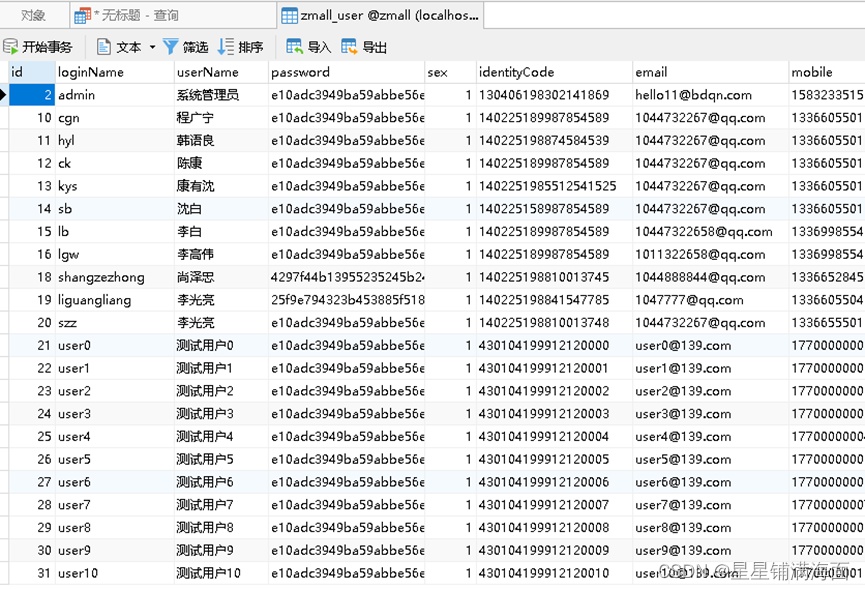This screenshot has width=865, height=590.
Task: Click the 排序 sort button label
Action: (250, 47)
